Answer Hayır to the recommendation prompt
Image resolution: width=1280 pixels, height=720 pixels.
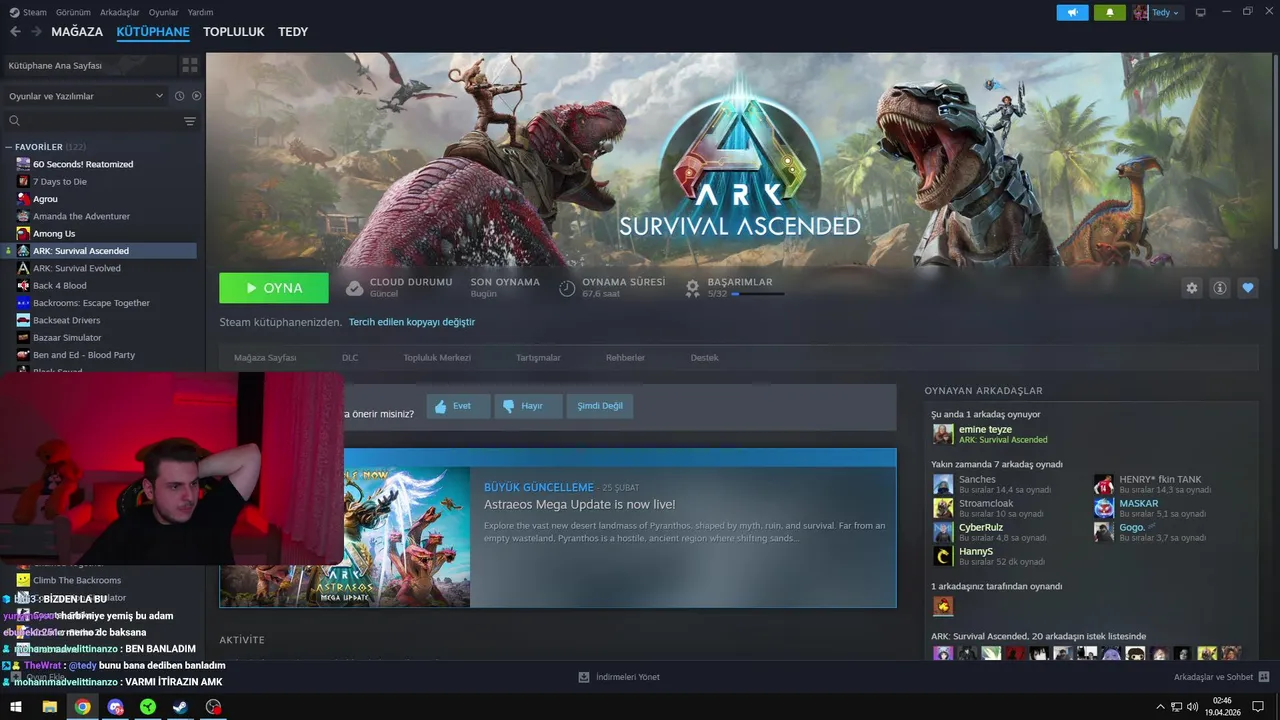tap(529, 406)
